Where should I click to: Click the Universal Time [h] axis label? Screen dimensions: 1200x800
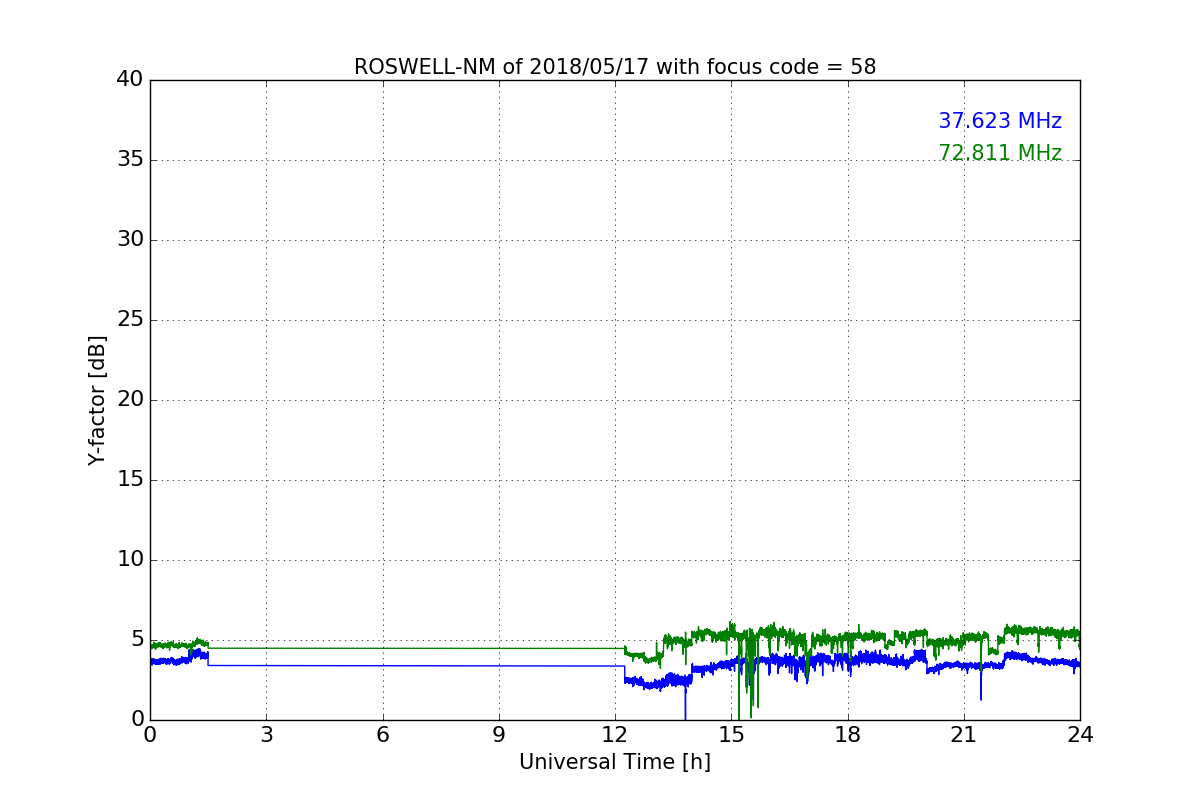(615, 762)
